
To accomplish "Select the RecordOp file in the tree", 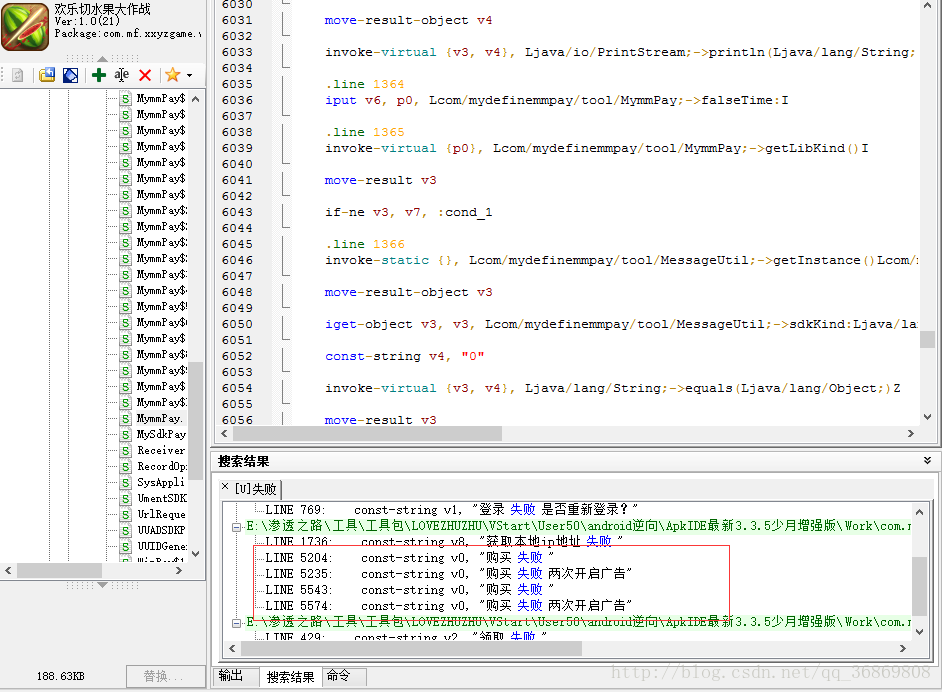I will 162,466.
